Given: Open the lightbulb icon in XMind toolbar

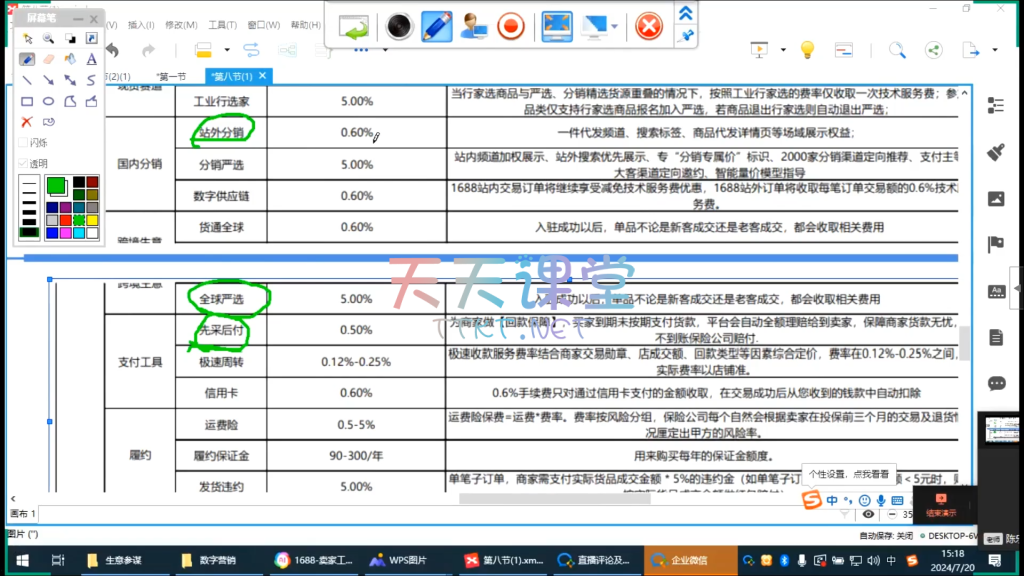Looking at the screenshot, I should pyautogui.click(x=808, y=49).
